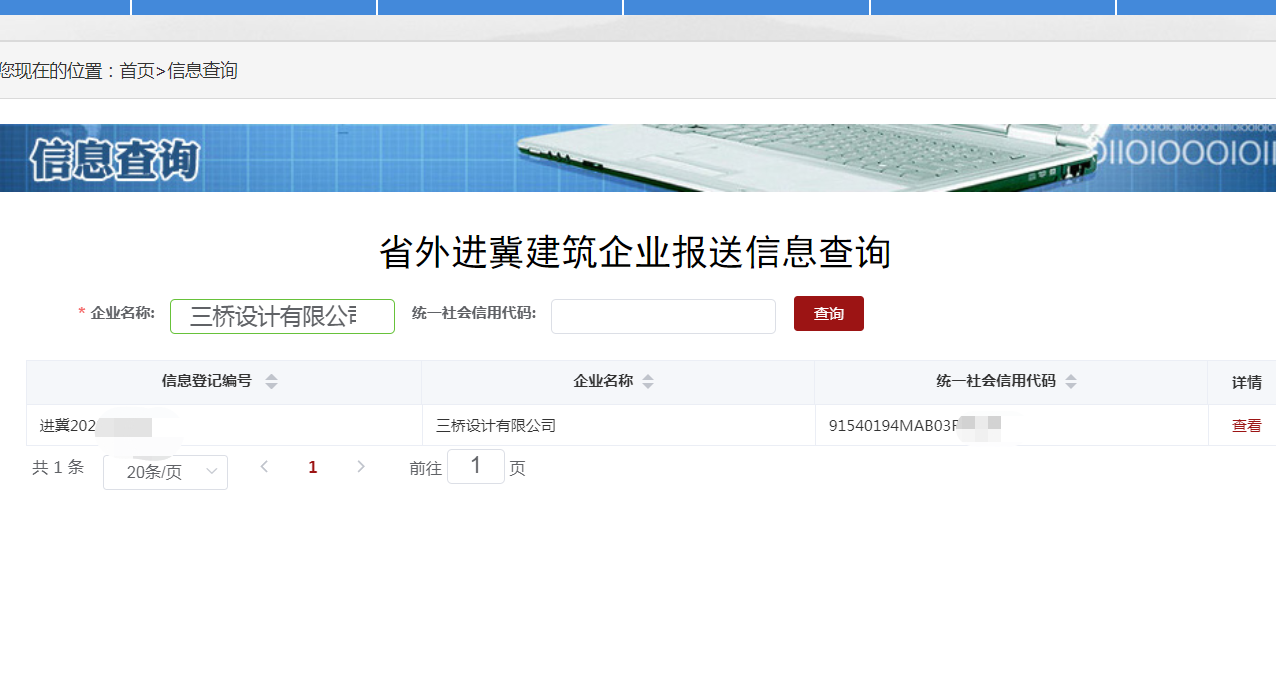Sort 统一社会信用代码 column ascending with up arrow
This screenshot has height=690, width=1276.
(1071, 377)
